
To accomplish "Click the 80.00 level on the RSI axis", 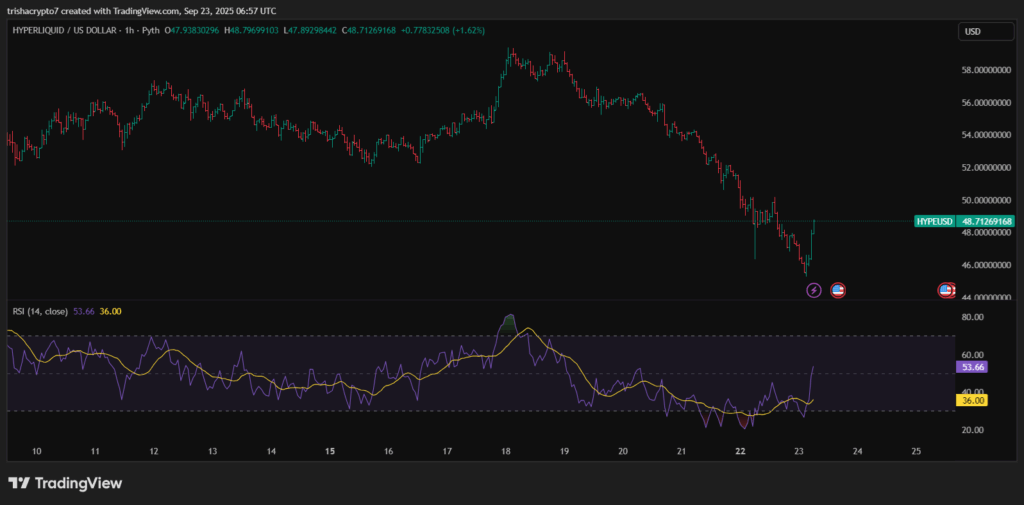I will point(972,317).
